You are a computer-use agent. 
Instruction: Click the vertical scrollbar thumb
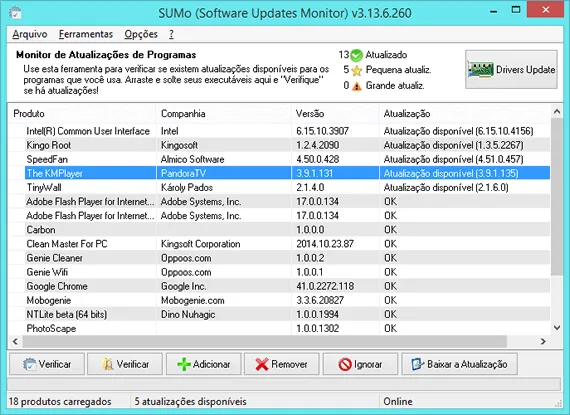click(x=557, y=197)
